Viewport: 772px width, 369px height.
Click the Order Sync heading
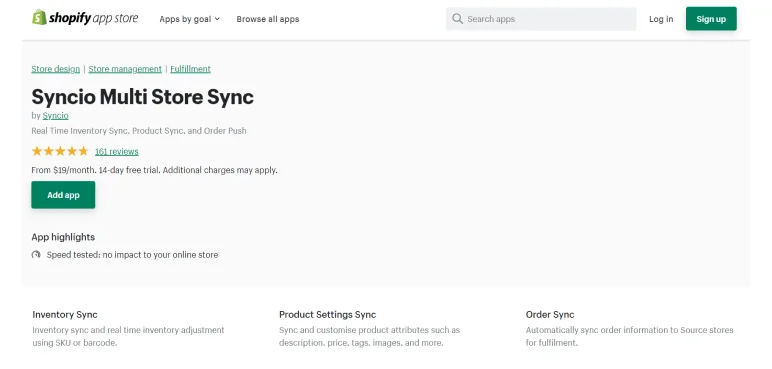point(550,314)
